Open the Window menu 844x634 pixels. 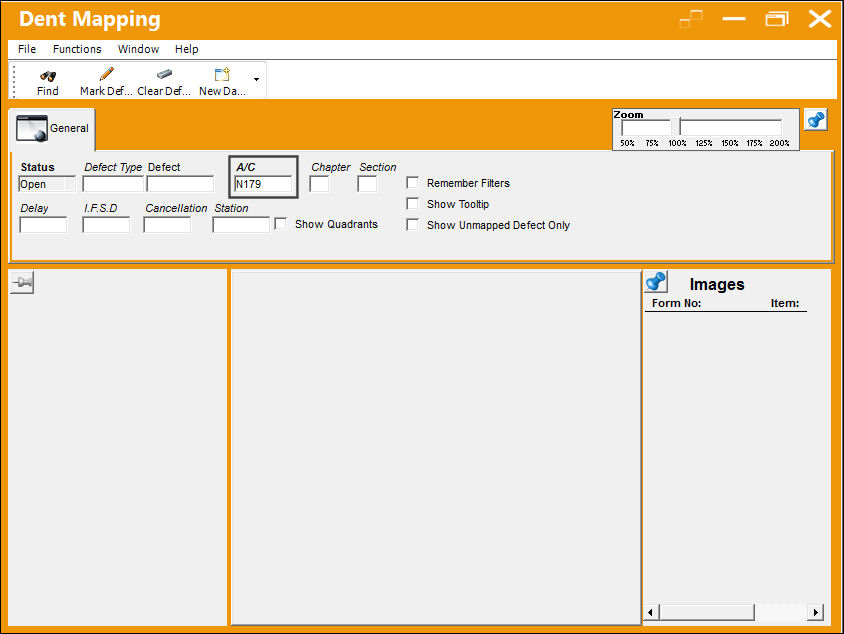(138, 49)
